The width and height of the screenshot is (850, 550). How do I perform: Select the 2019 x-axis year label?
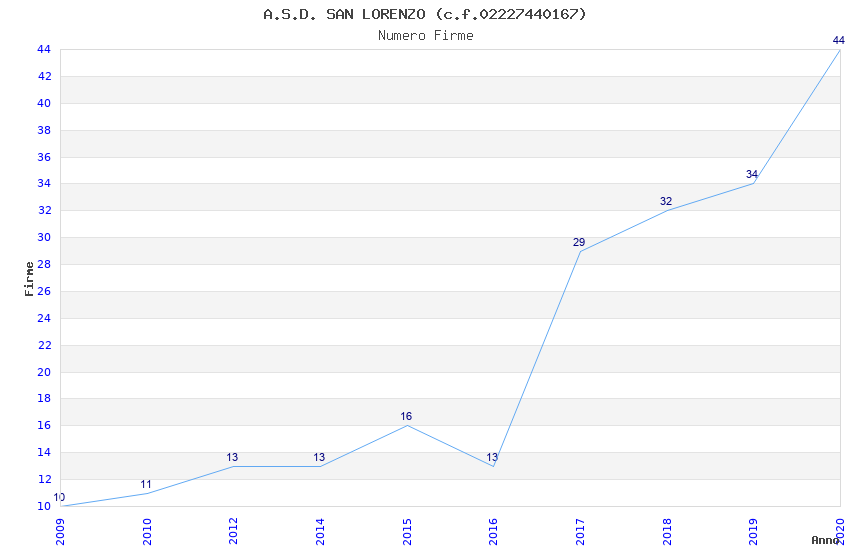pyautogui.click(x=753, y=532)
